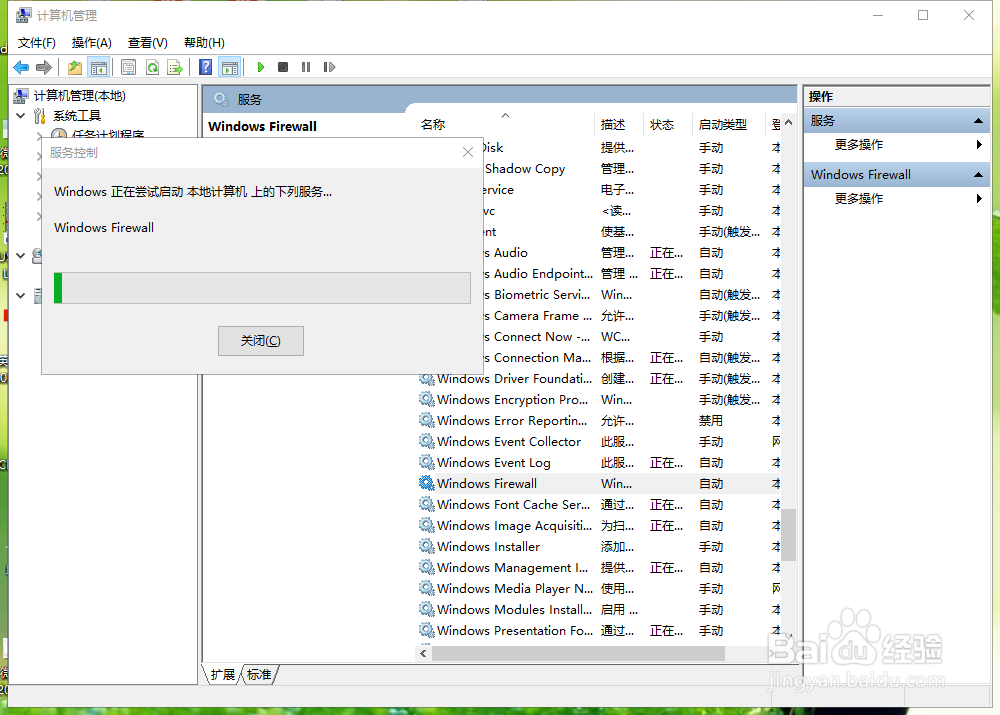This screenshot has height=715, width=1000.
Task: Select the Windows Driver Foundation service row
Action: click(x=598, y=378)
